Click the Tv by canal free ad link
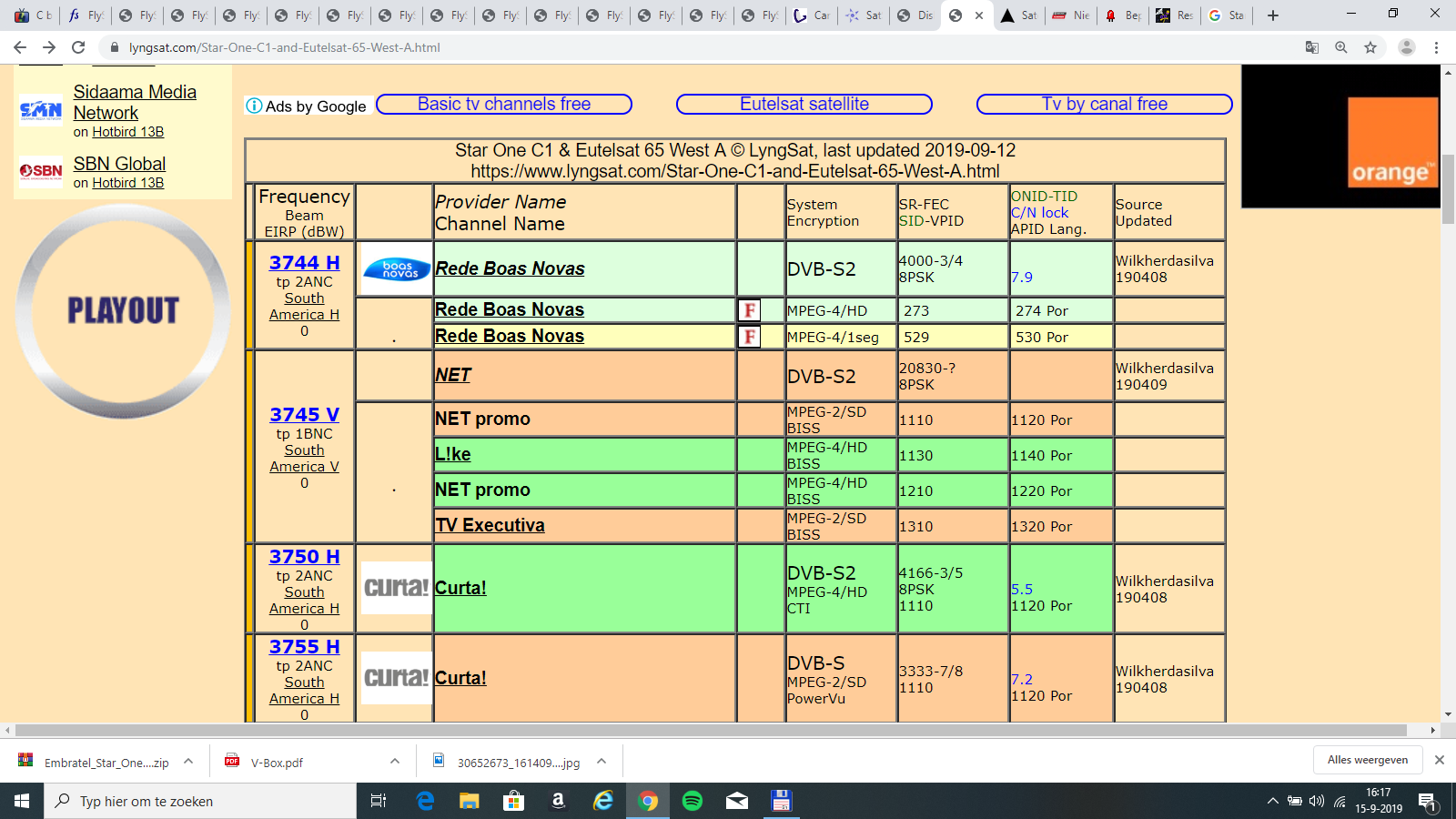 1105,105
